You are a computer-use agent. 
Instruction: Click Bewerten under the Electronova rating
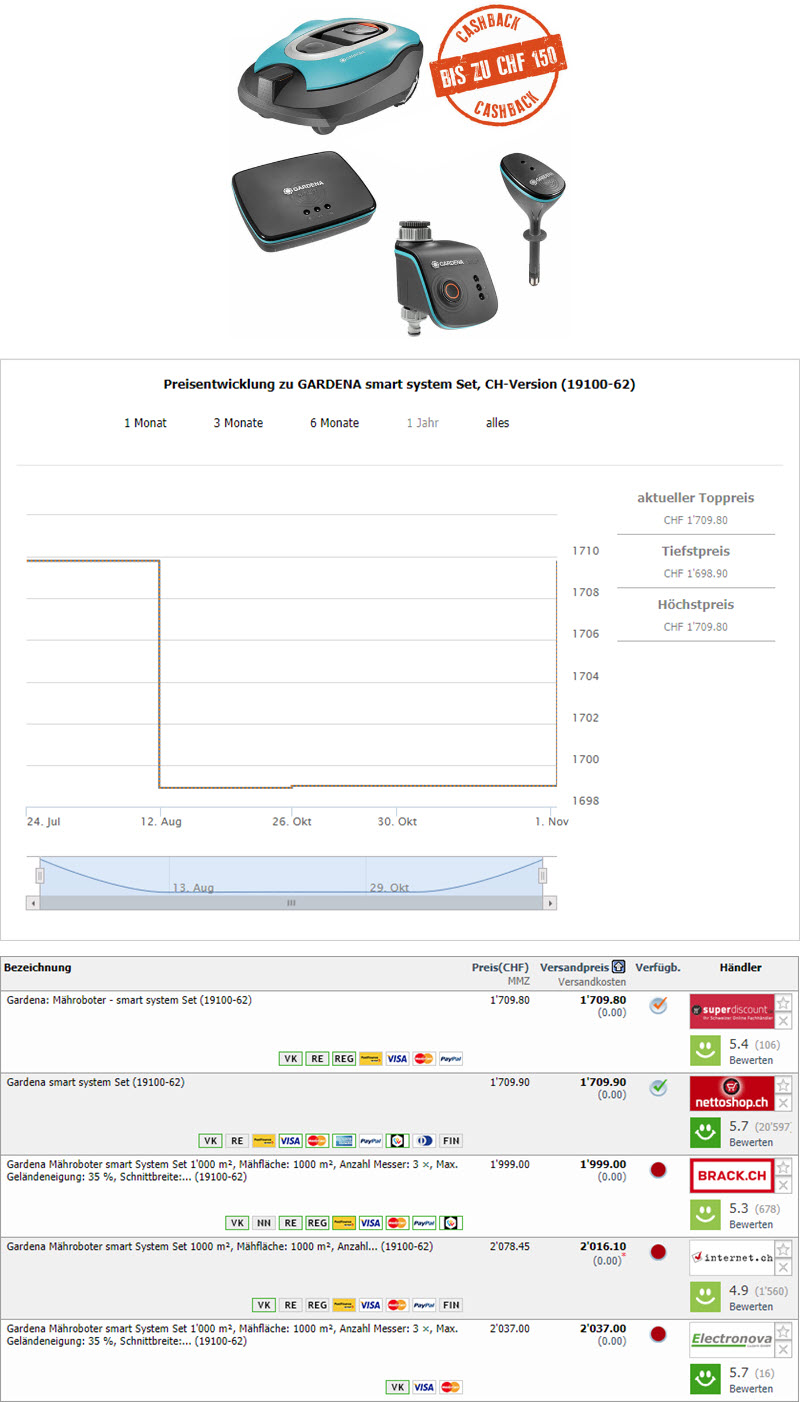[751, 1388]
